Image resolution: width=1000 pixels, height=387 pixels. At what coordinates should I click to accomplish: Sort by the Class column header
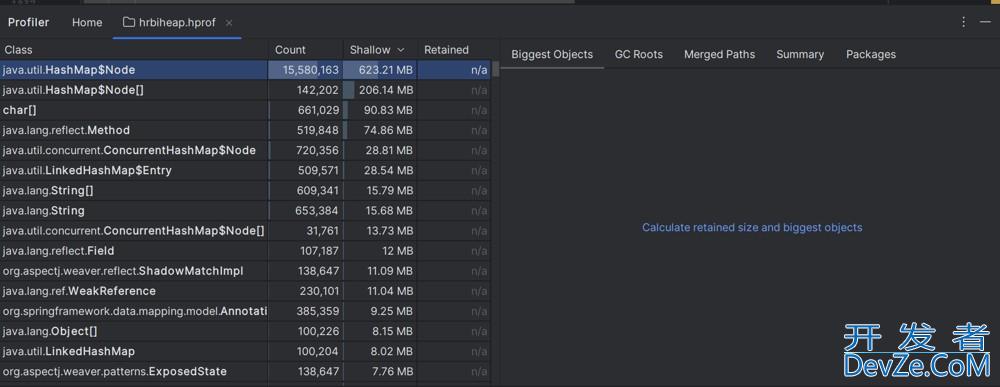click(134, 50)
